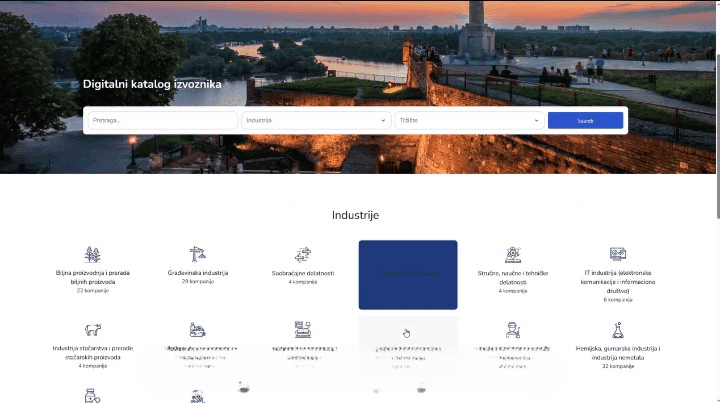Click the IT industrija monitor icon
Image resolution: width=720 pixels, height=403 pixels.
618,254
